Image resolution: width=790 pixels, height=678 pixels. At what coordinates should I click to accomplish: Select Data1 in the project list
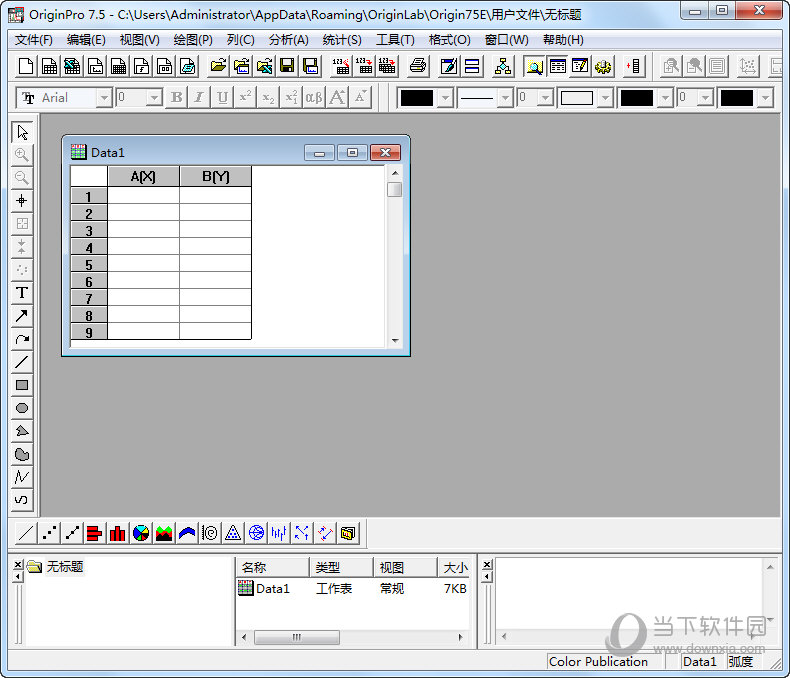pyautogui.click(x=273, y=588)
